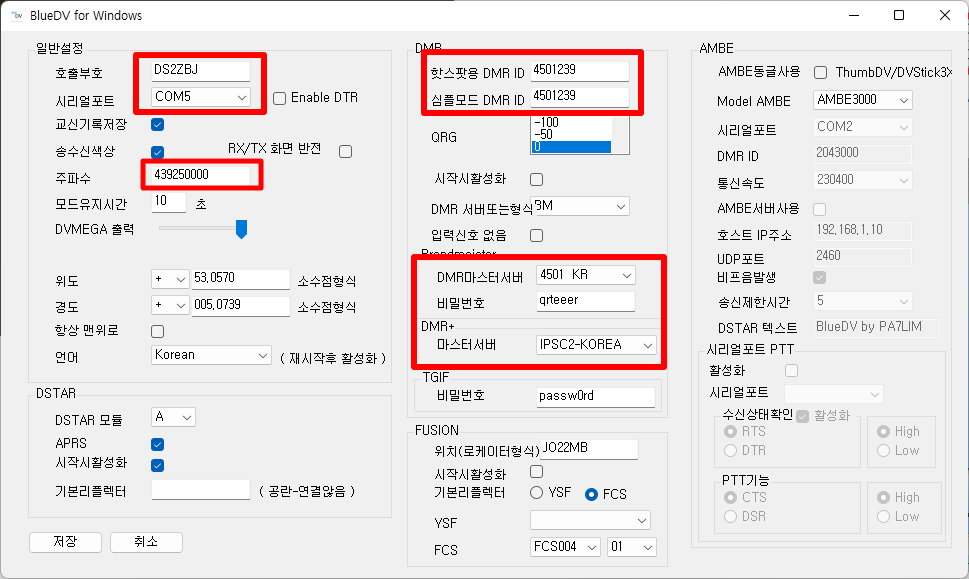Click the FUSION locator field JO22MB
The height and width of the screenshot is (579, 969).
[x=590, y=449]
